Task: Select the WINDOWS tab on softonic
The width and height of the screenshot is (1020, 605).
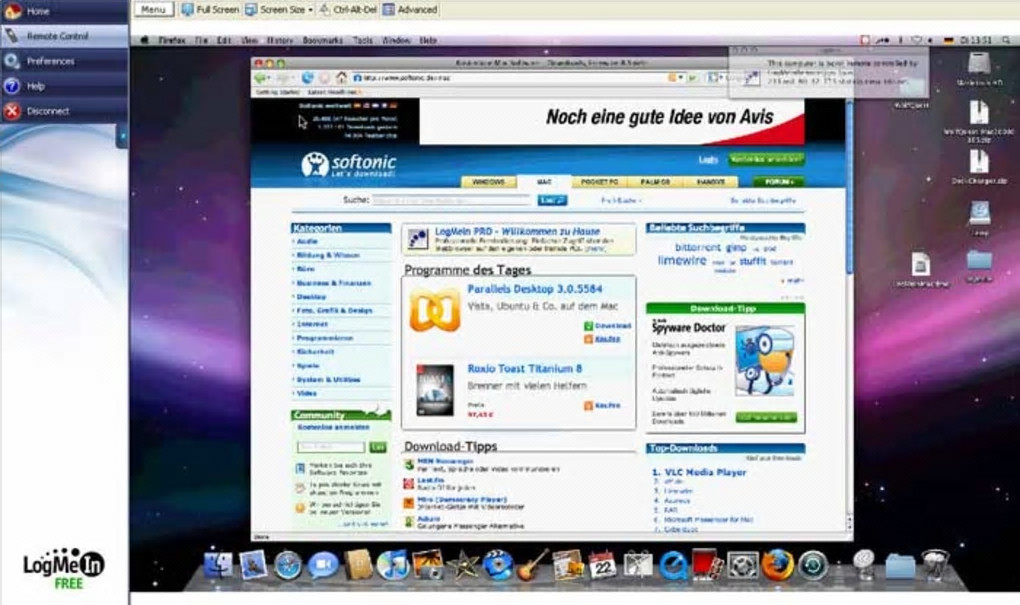Action: (x=488, y=182)
